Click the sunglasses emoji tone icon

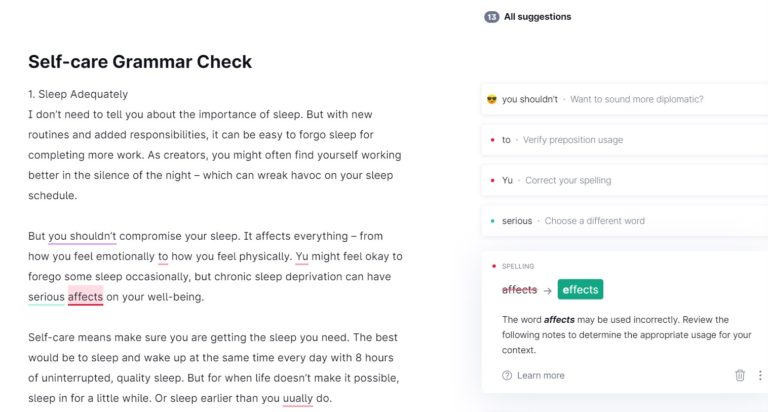point(492,99)
